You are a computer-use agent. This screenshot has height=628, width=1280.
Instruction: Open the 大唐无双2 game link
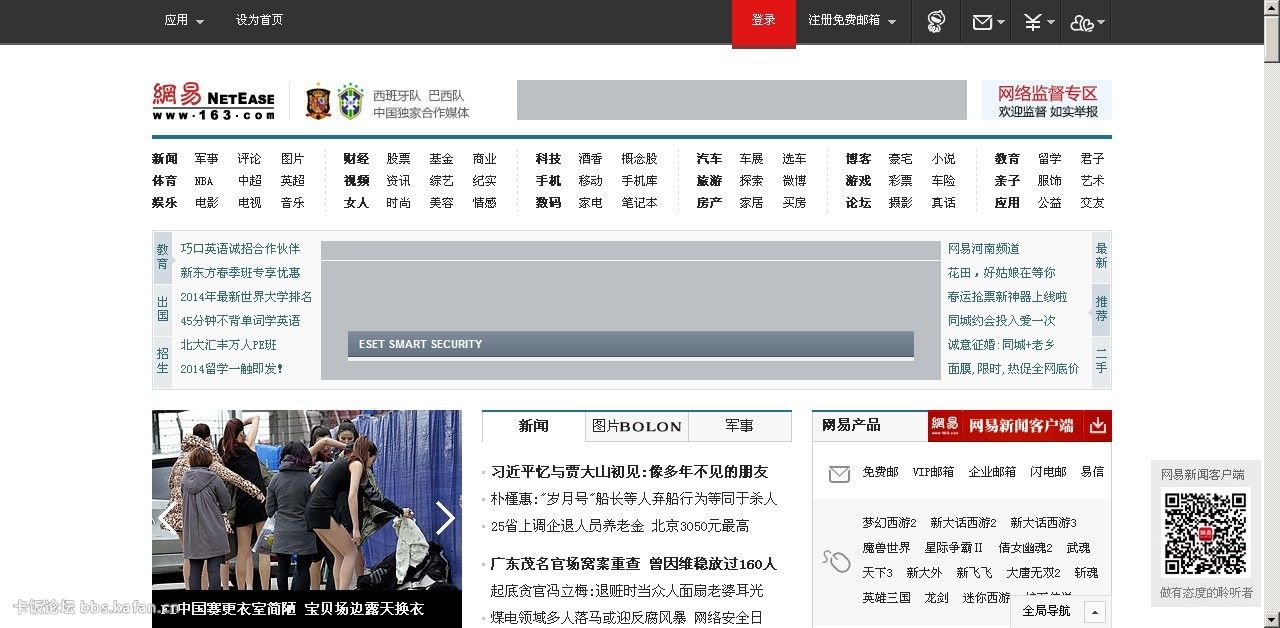[x=1033, y=573]
